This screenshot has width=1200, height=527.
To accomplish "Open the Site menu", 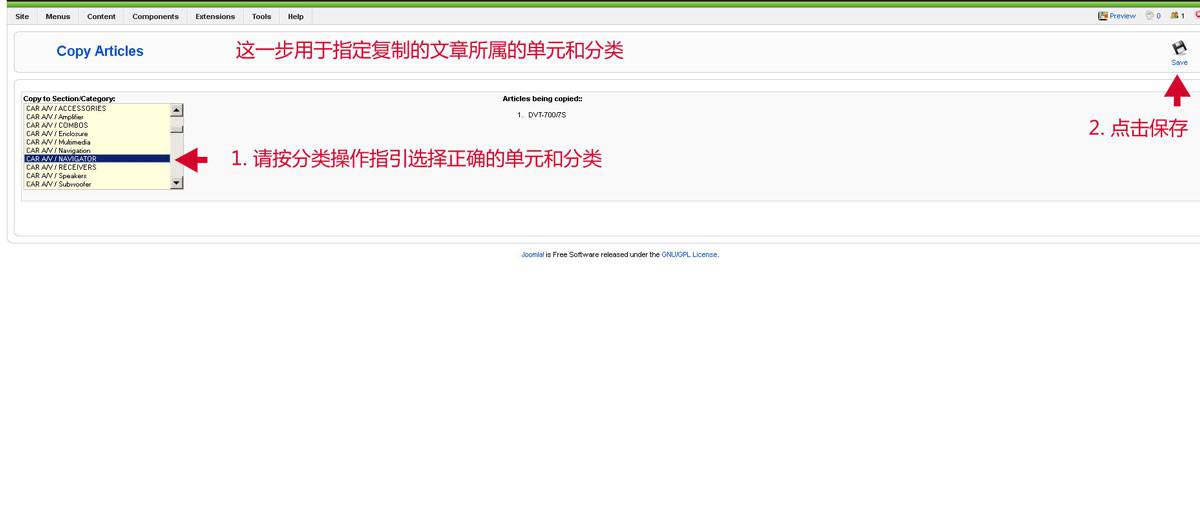I will (x=22, y=17).
